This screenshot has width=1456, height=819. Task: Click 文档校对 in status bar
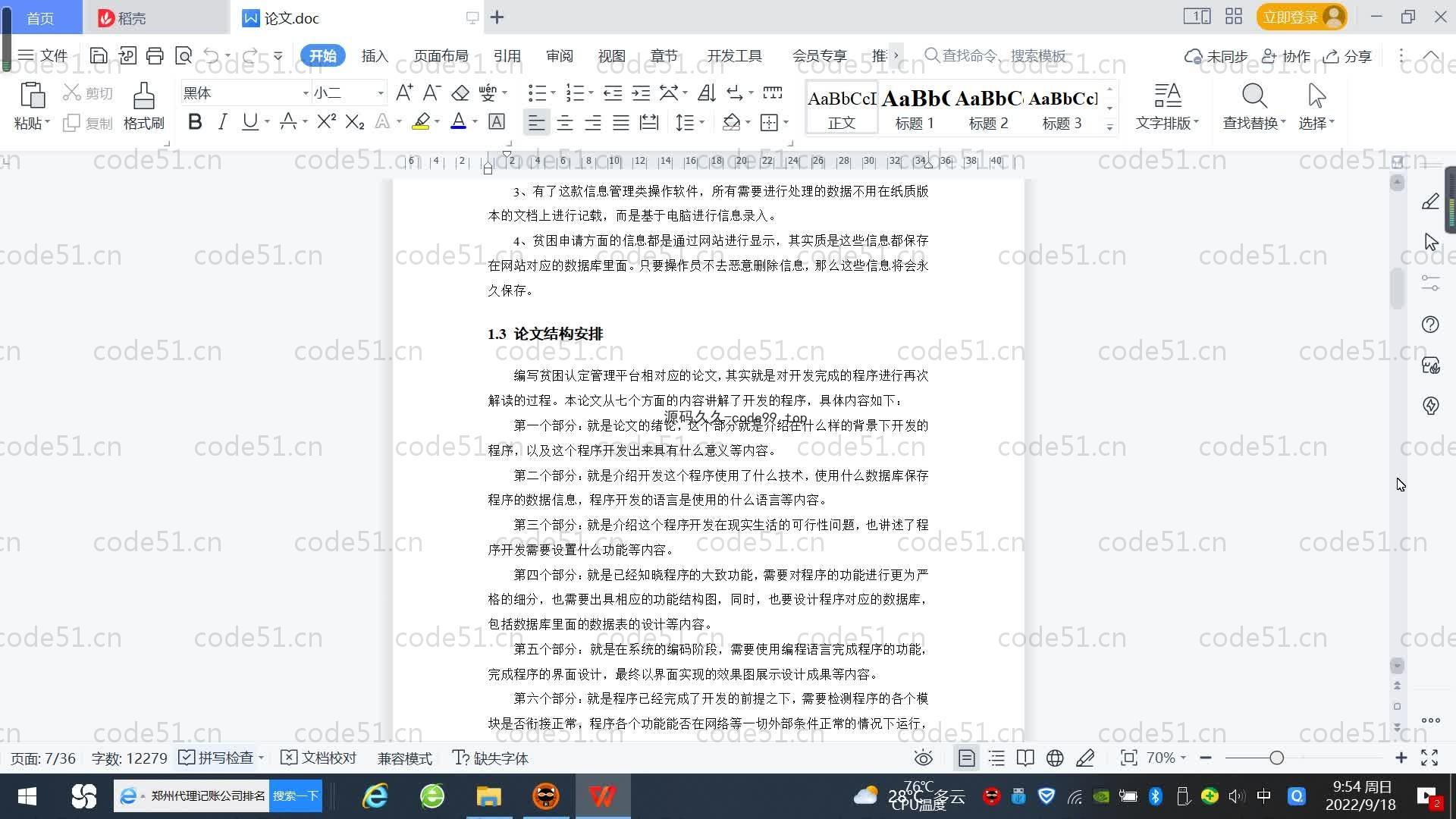[x=318, y=758]
